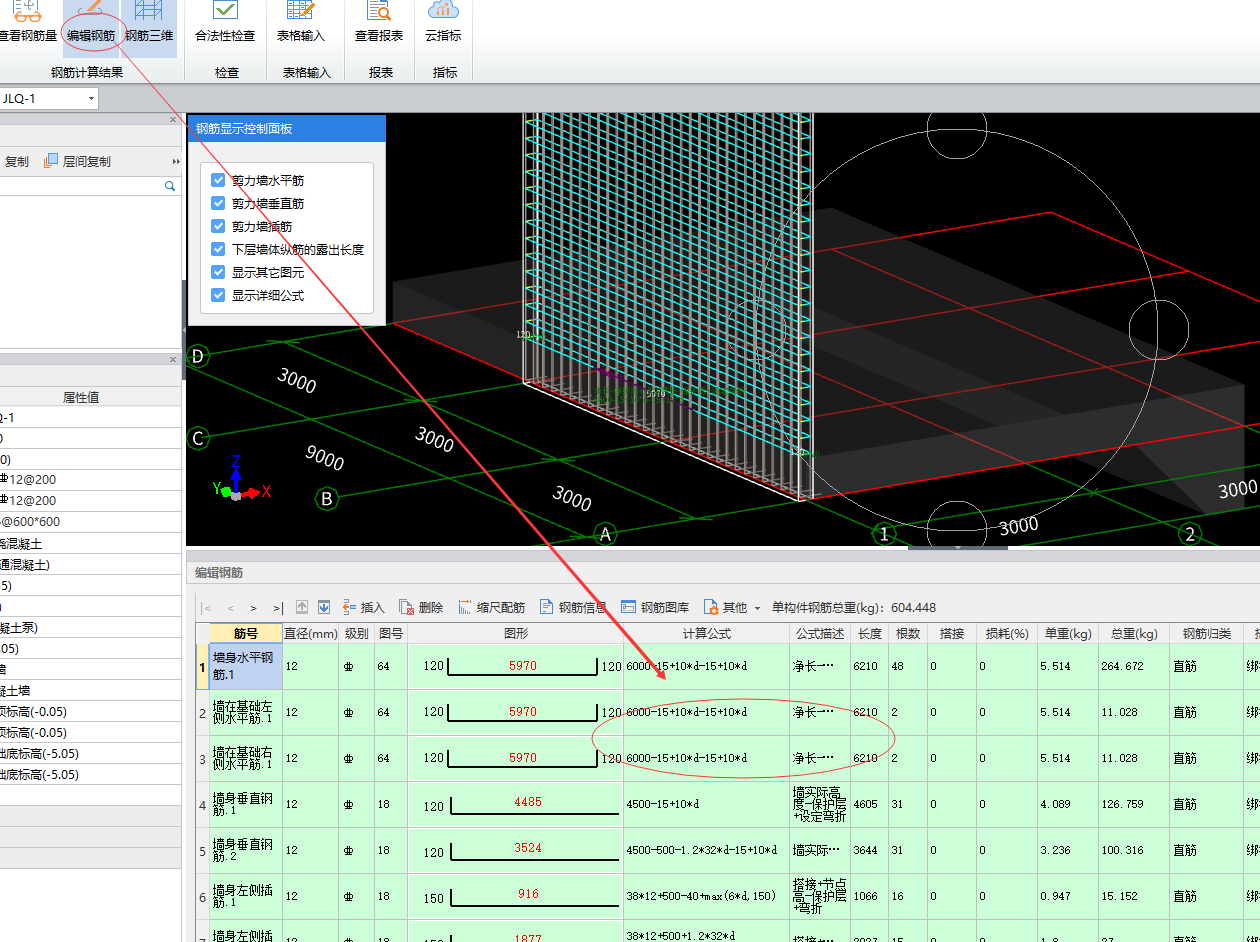Click count cell 48 in row 1

(906, 666)
